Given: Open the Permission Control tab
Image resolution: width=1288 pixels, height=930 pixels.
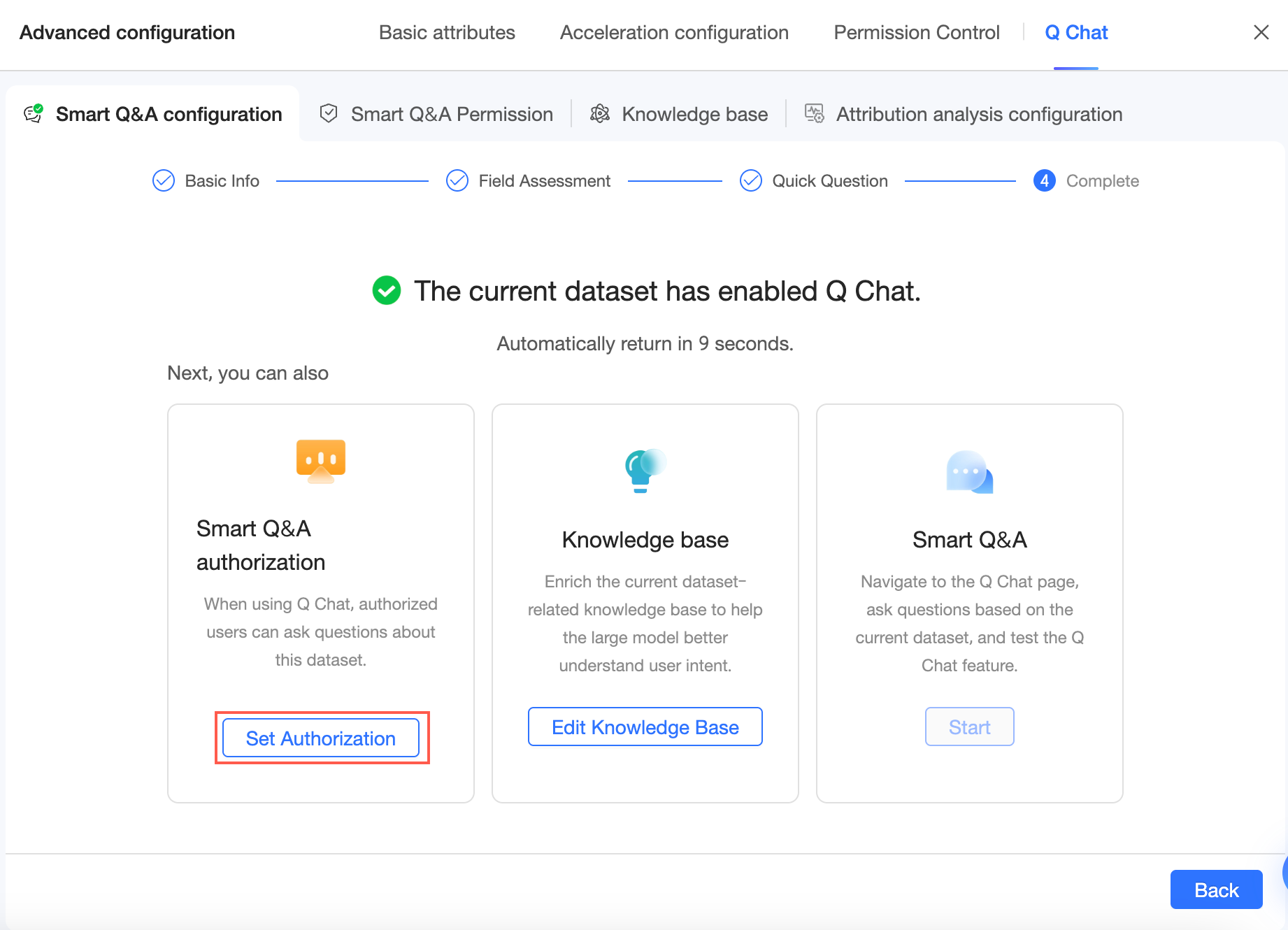Looking at the screenshot, I should [x=917, y=32].
